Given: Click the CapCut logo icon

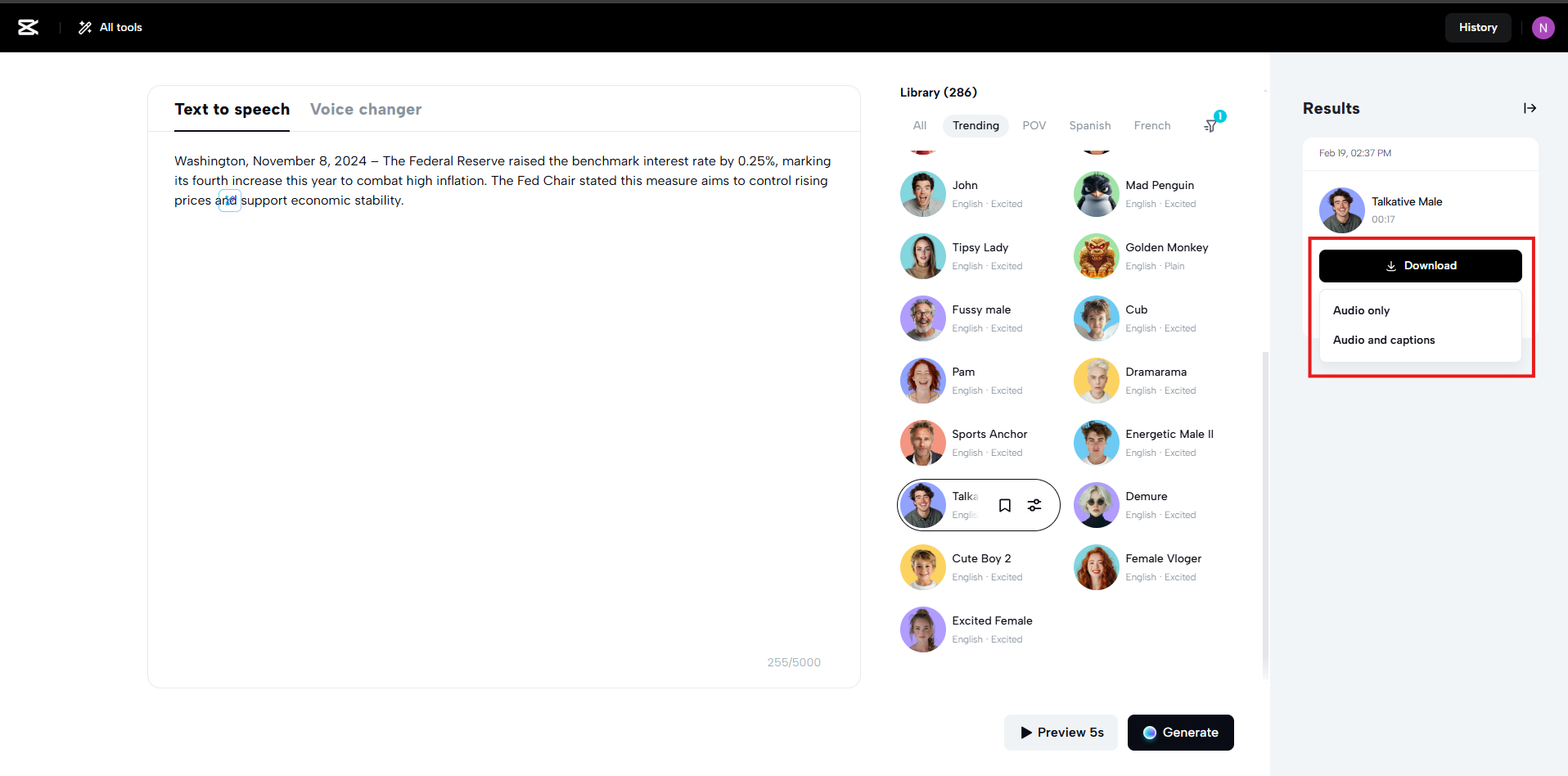Looking at the screenshot, I should click(29, 28).
